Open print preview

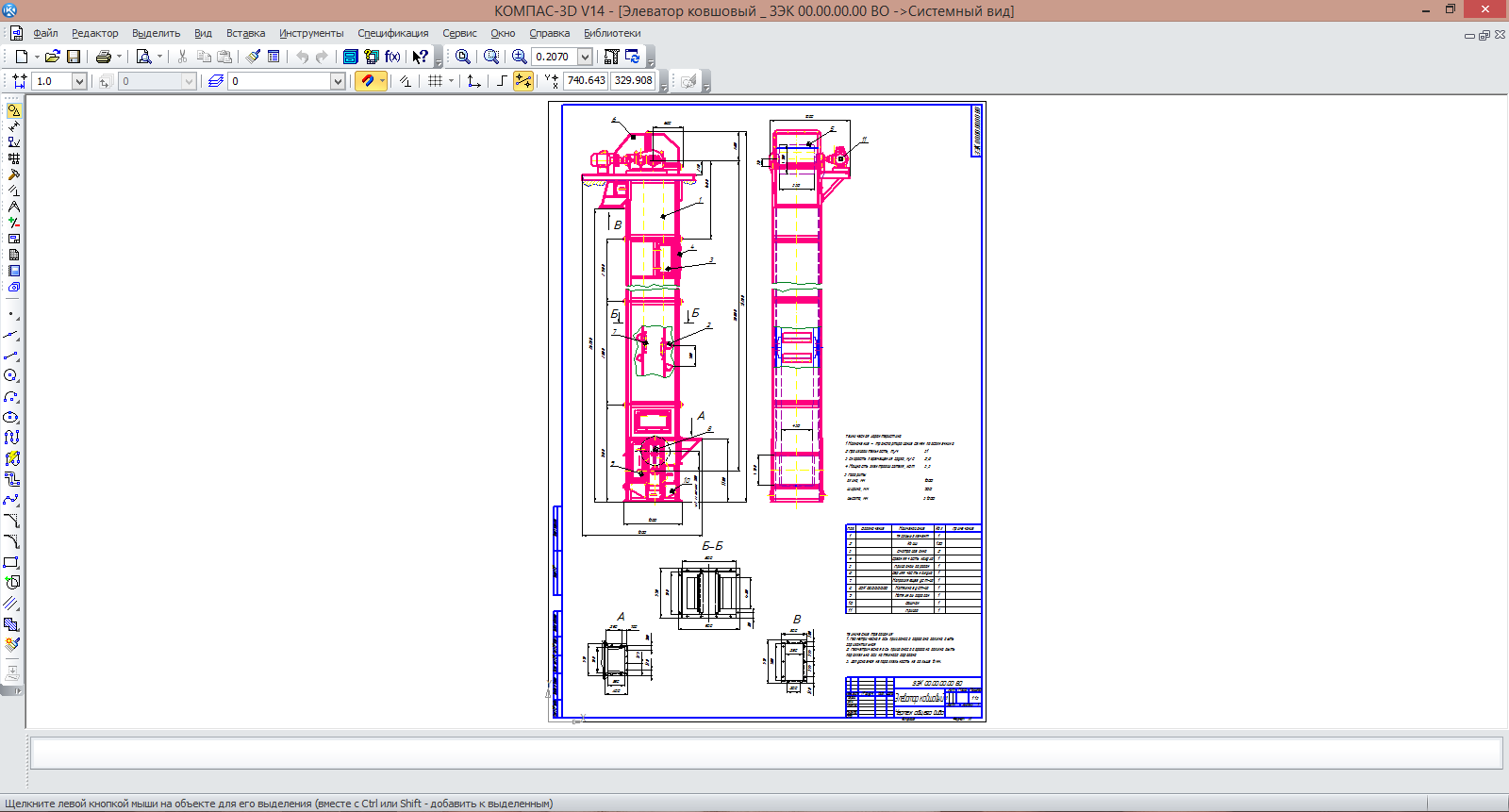click(x=143, y=57)
